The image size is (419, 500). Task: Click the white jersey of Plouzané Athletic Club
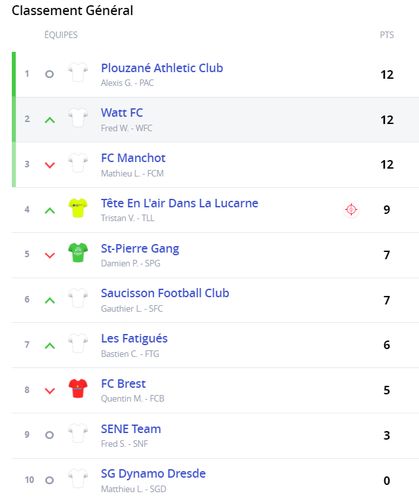point(78,72)
